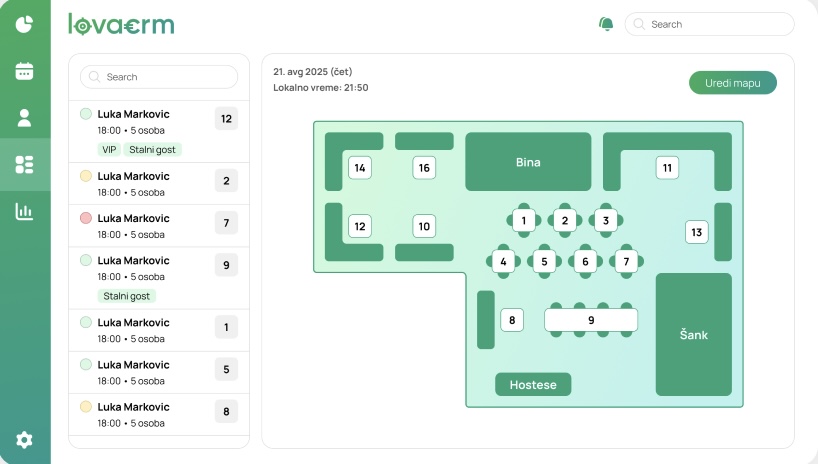The image size is (818, 464).
Task: Open the guests person icon
Action: pyautogui.click(x=25, y=118)
